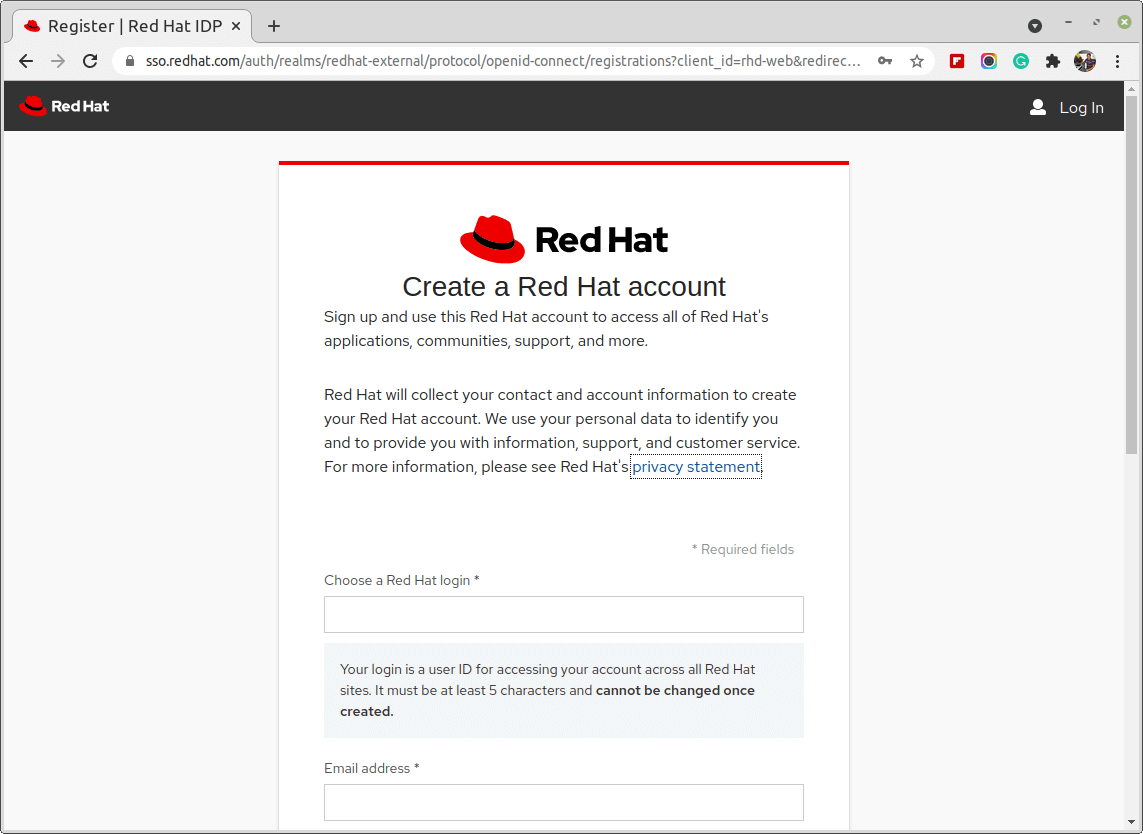Click the page vertical scrollbar thumb

click(1131, 276)
